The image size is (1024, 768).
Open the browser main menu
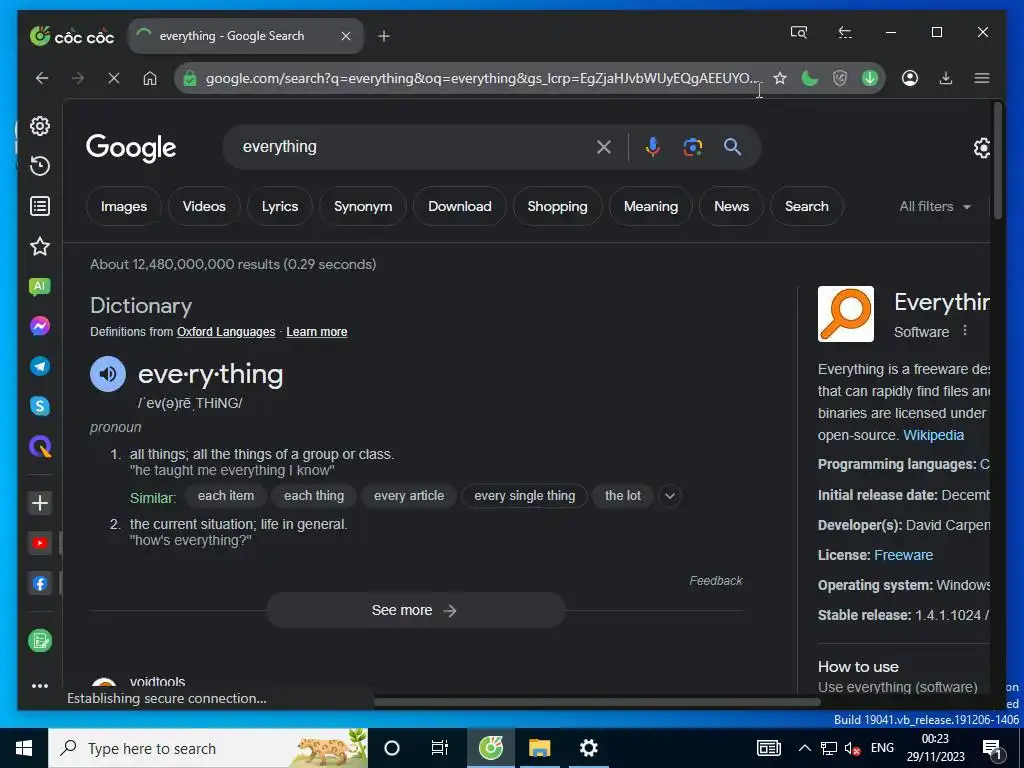[x=982, y=78]
